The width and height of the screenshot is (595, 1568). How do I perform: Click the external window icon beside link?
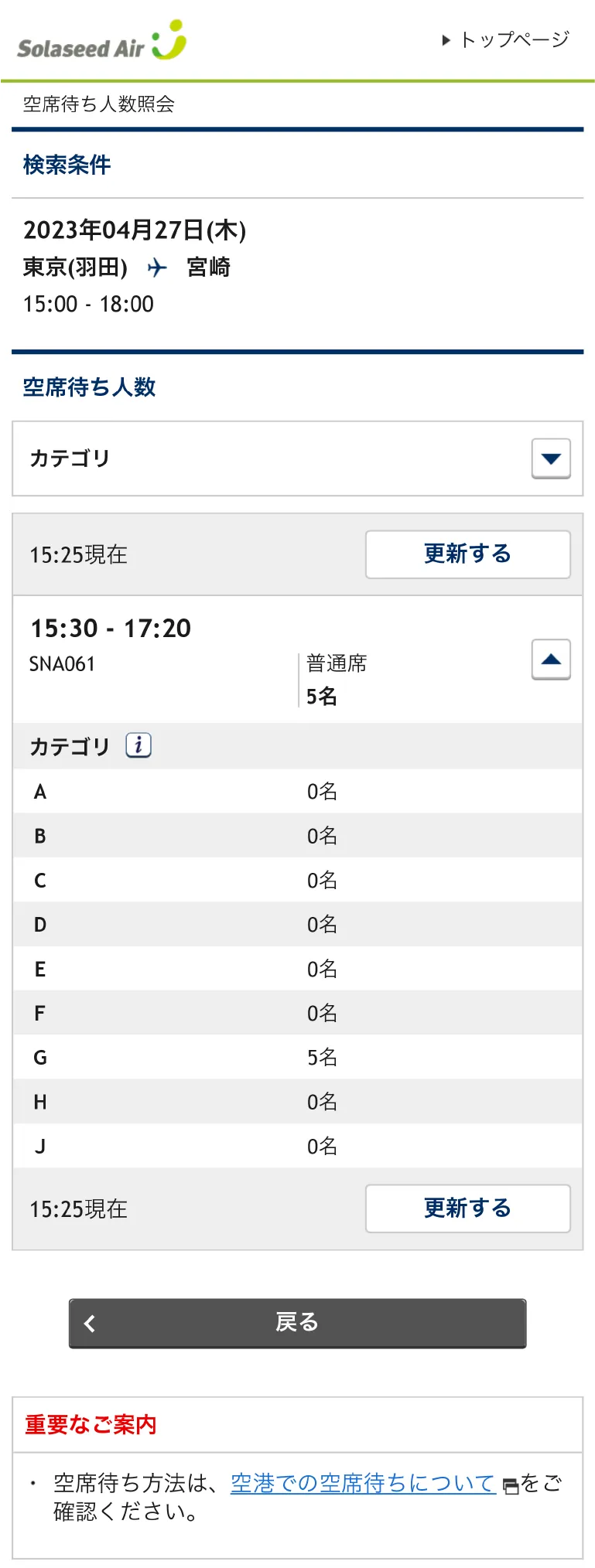tap(511, 1486)
